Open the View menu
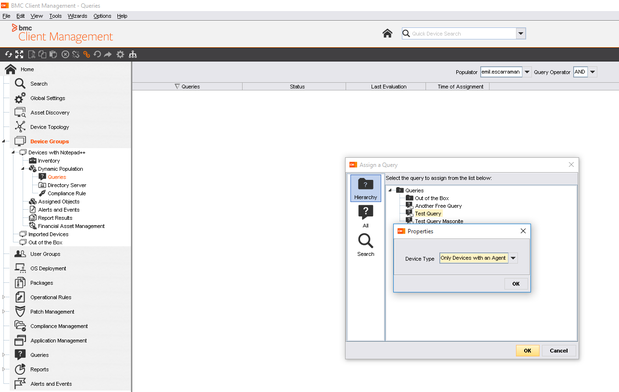 coord(36,16)
